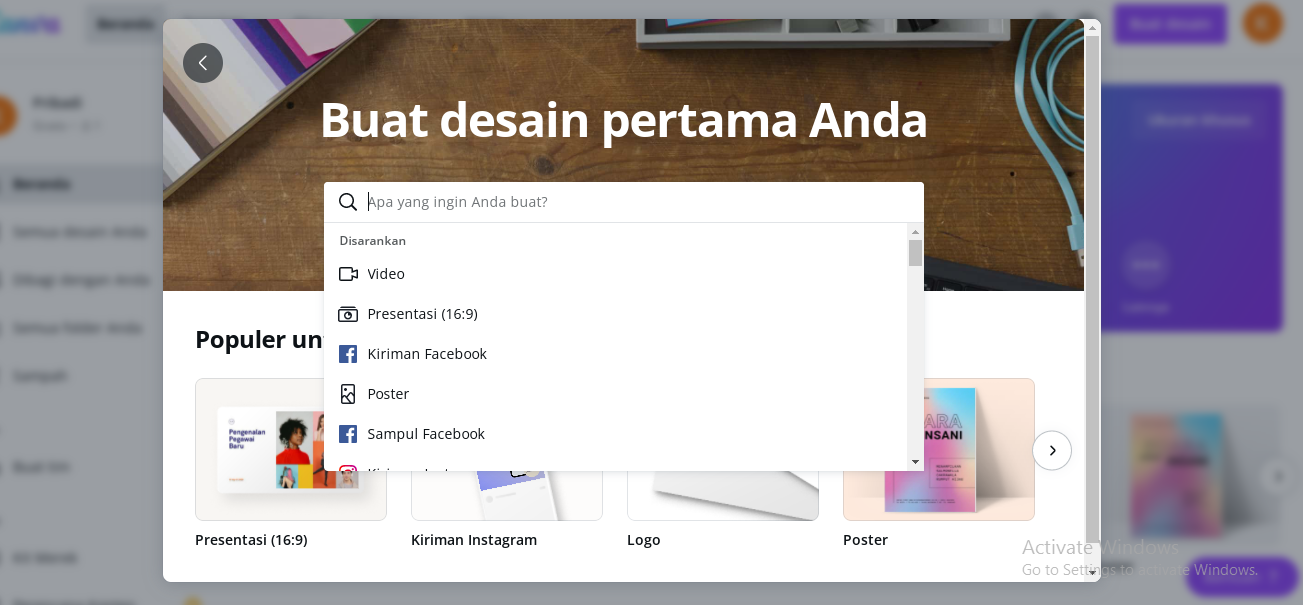The width and height of the screenshot is (1303, 605).
Task: Click the purple help button at bottom right
Action: [1241, 576]
